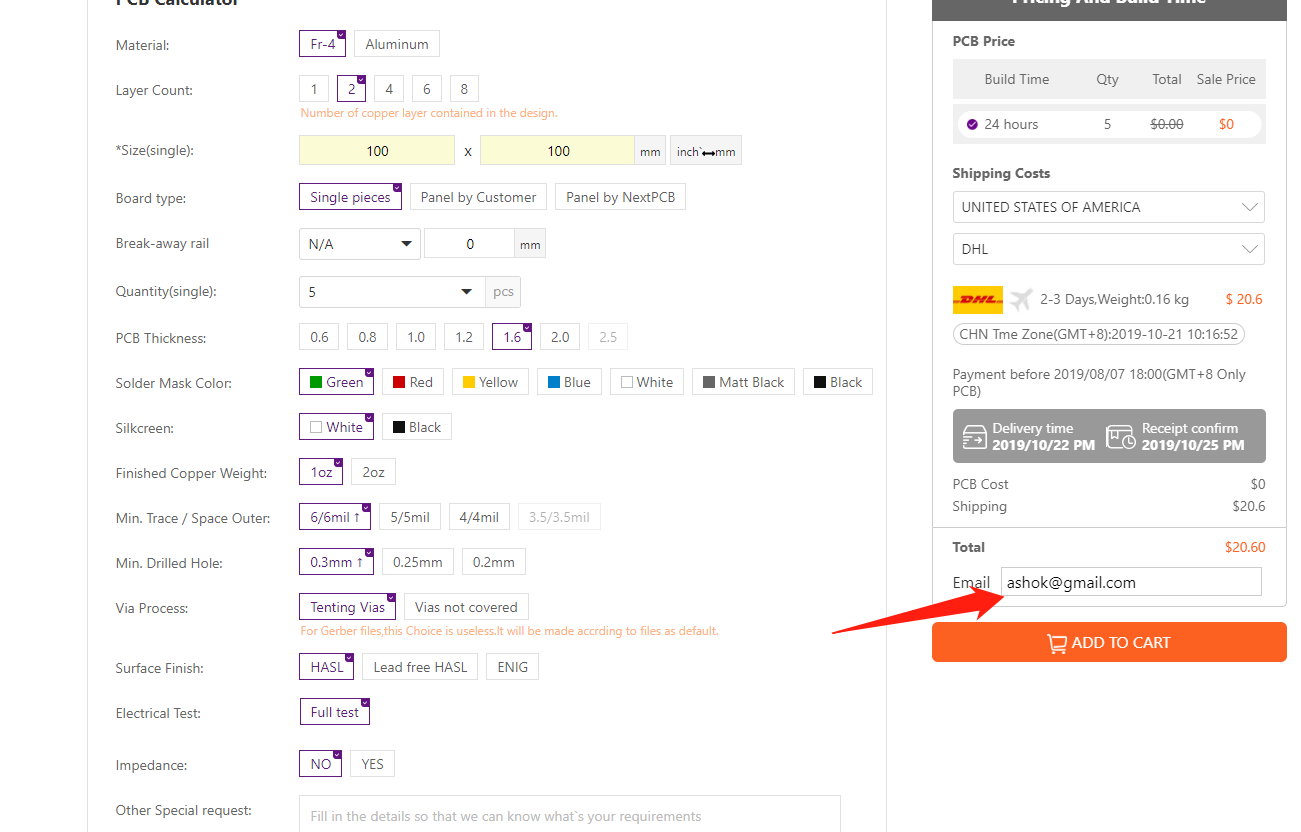
Task: Click the Receipt confirm icon
Action: (1120, 437)
